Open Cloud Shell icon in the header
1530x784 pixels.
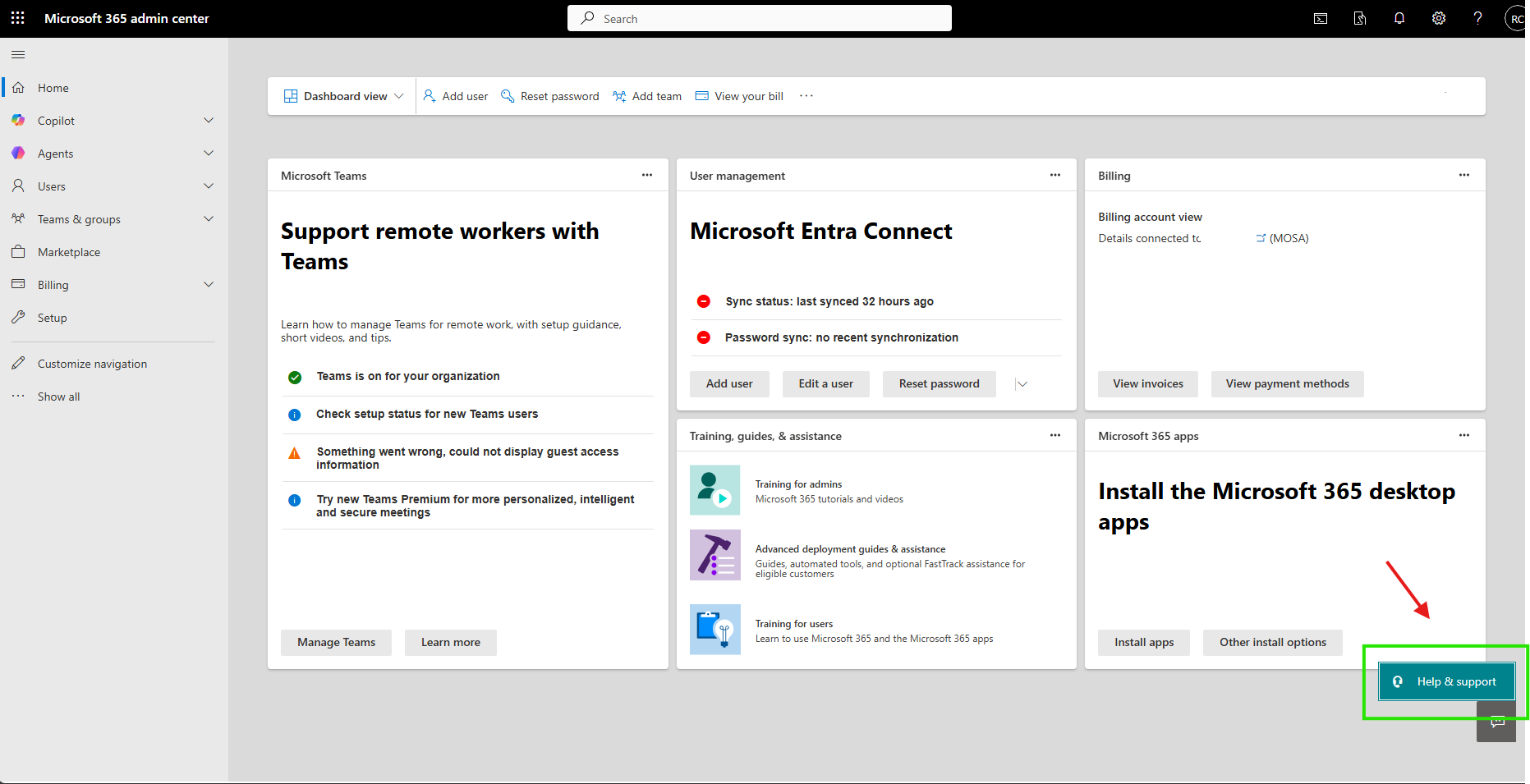(1321, 18)
